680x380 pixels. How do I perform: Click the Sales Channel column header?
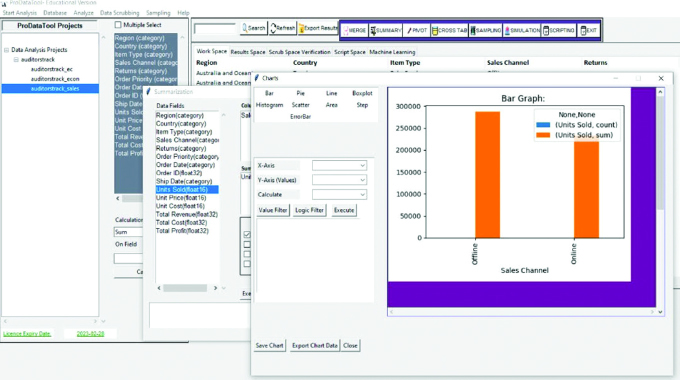coord(508,63)
